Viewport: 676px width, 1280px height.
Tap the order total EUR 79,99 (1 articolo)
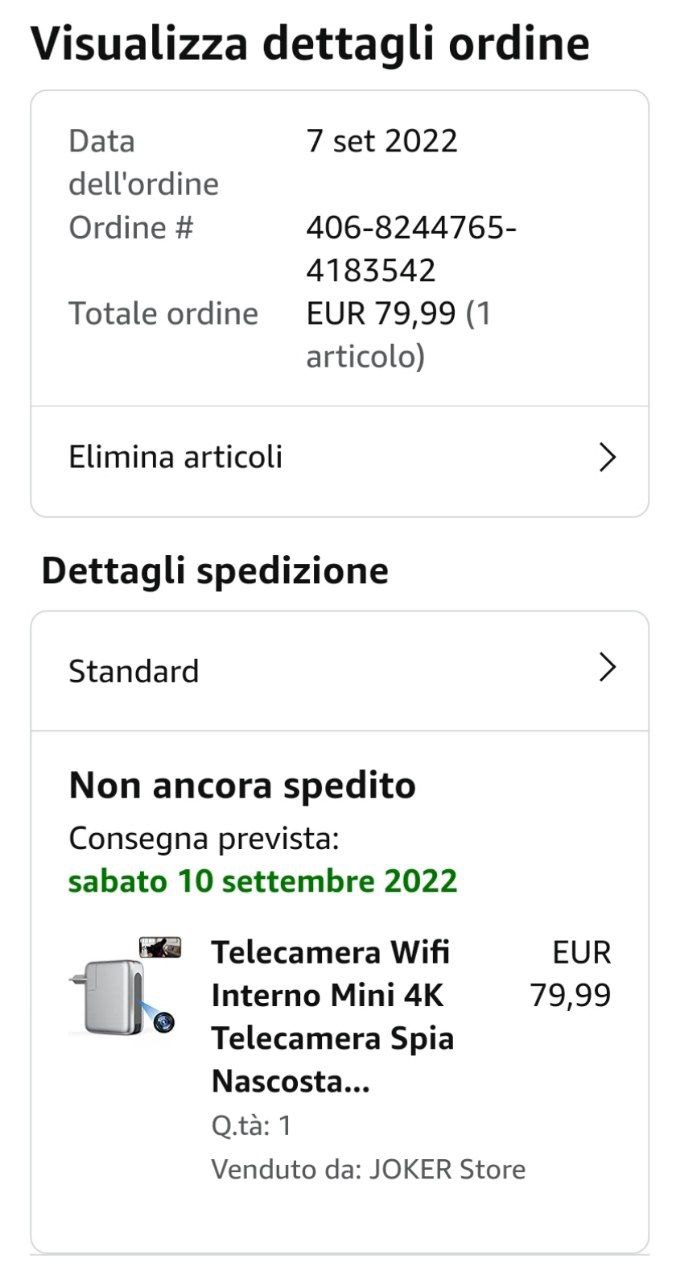[x=398, y=335]
